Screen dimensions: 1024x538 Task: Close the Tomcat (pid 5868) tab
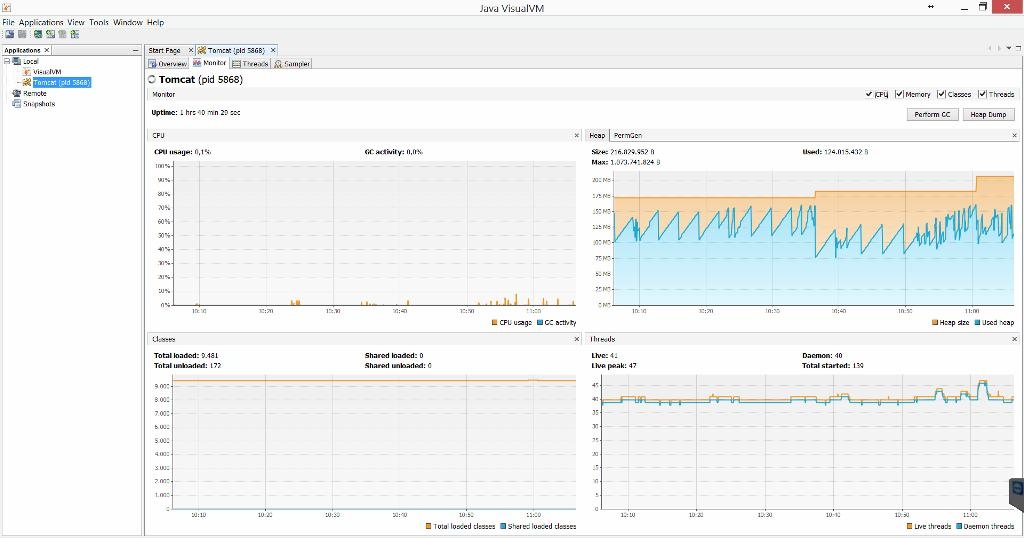click(x=273, y=50)
